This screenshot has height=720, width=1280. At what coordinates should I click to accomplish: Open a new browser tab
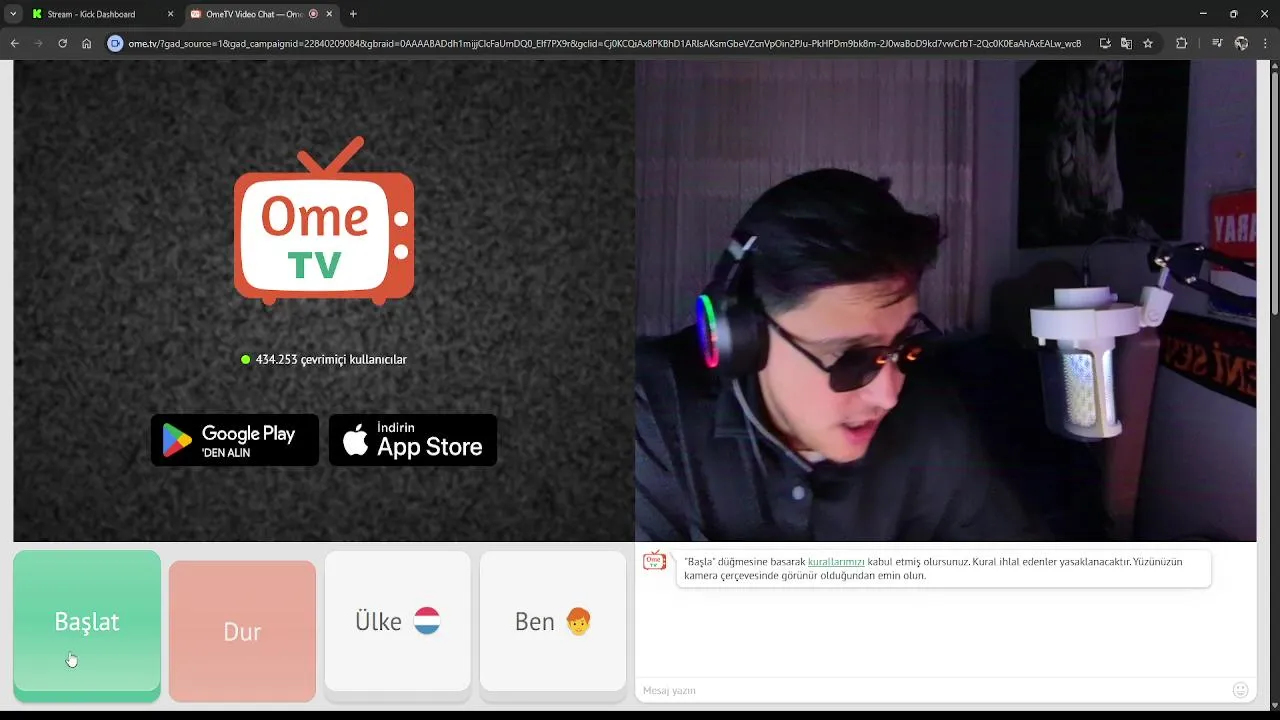353,14
